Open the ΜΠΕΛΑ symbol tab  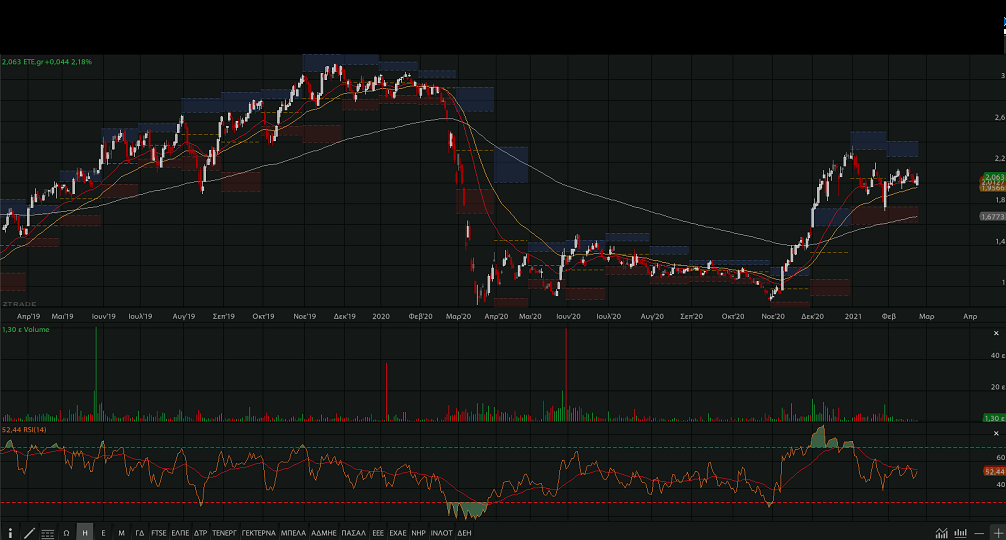pyautogui.click(x=293, y=533)
